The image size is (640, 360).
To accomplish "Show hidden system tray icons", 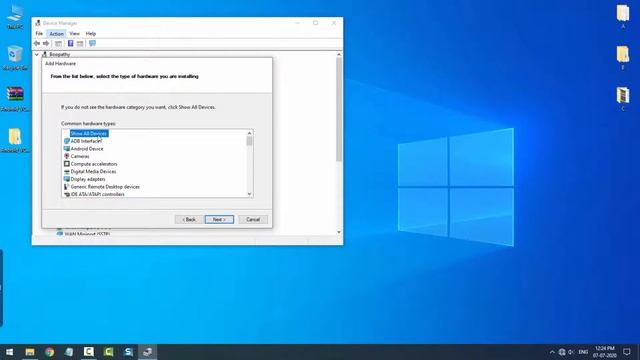I will [552, 352].
